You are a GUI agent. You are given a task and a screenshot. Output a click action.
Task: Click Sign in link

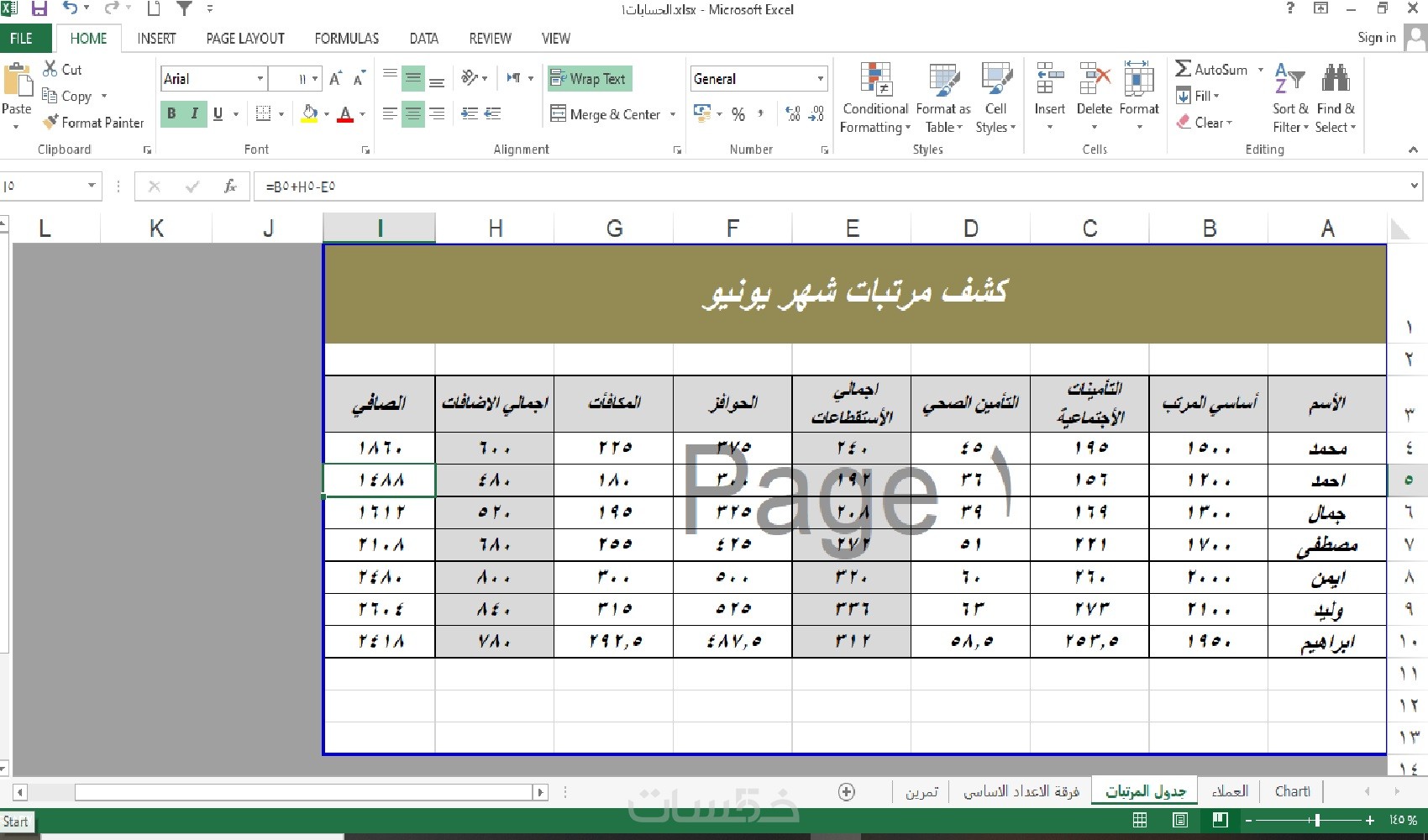pyautogui.click(x=1377, y=38)
